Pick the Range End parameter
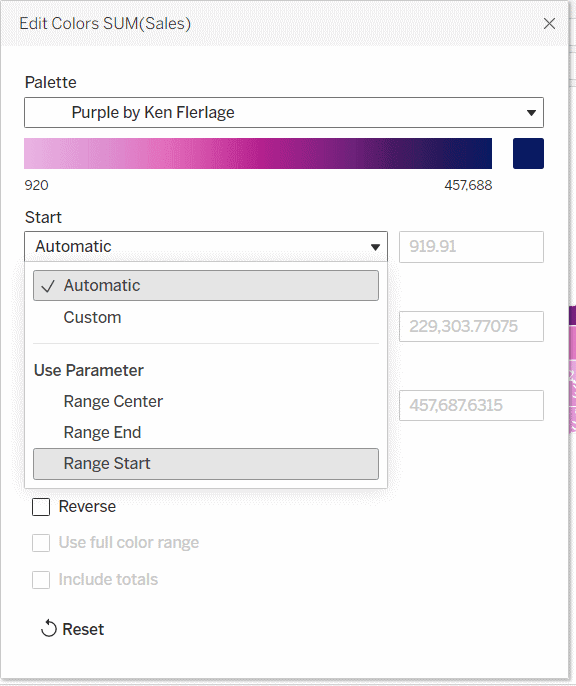 point(206,432)
